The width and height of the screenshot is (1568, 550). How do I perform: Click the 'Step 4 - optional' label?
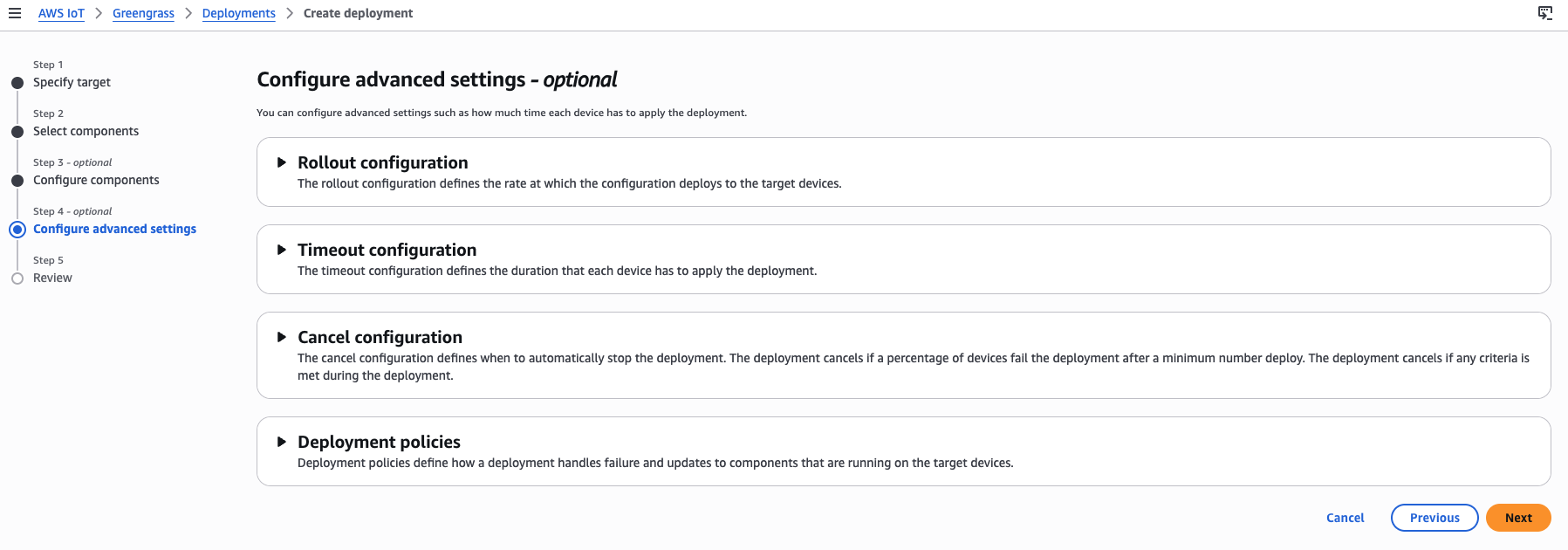click(72, 211)
